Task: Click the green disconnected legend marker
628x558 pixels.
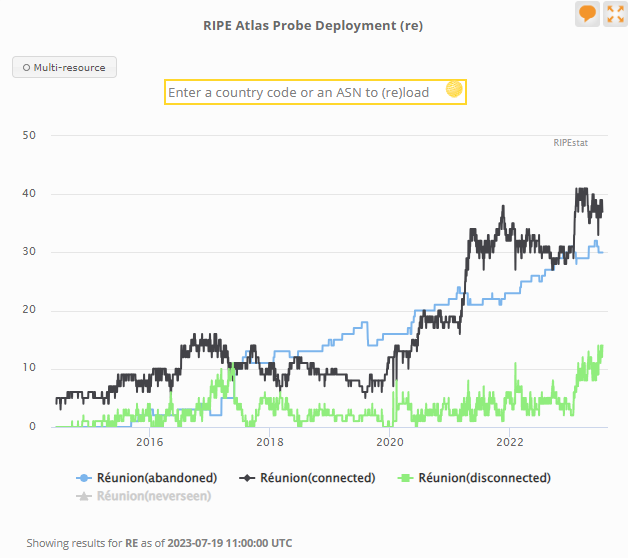Action: point(405,478)
